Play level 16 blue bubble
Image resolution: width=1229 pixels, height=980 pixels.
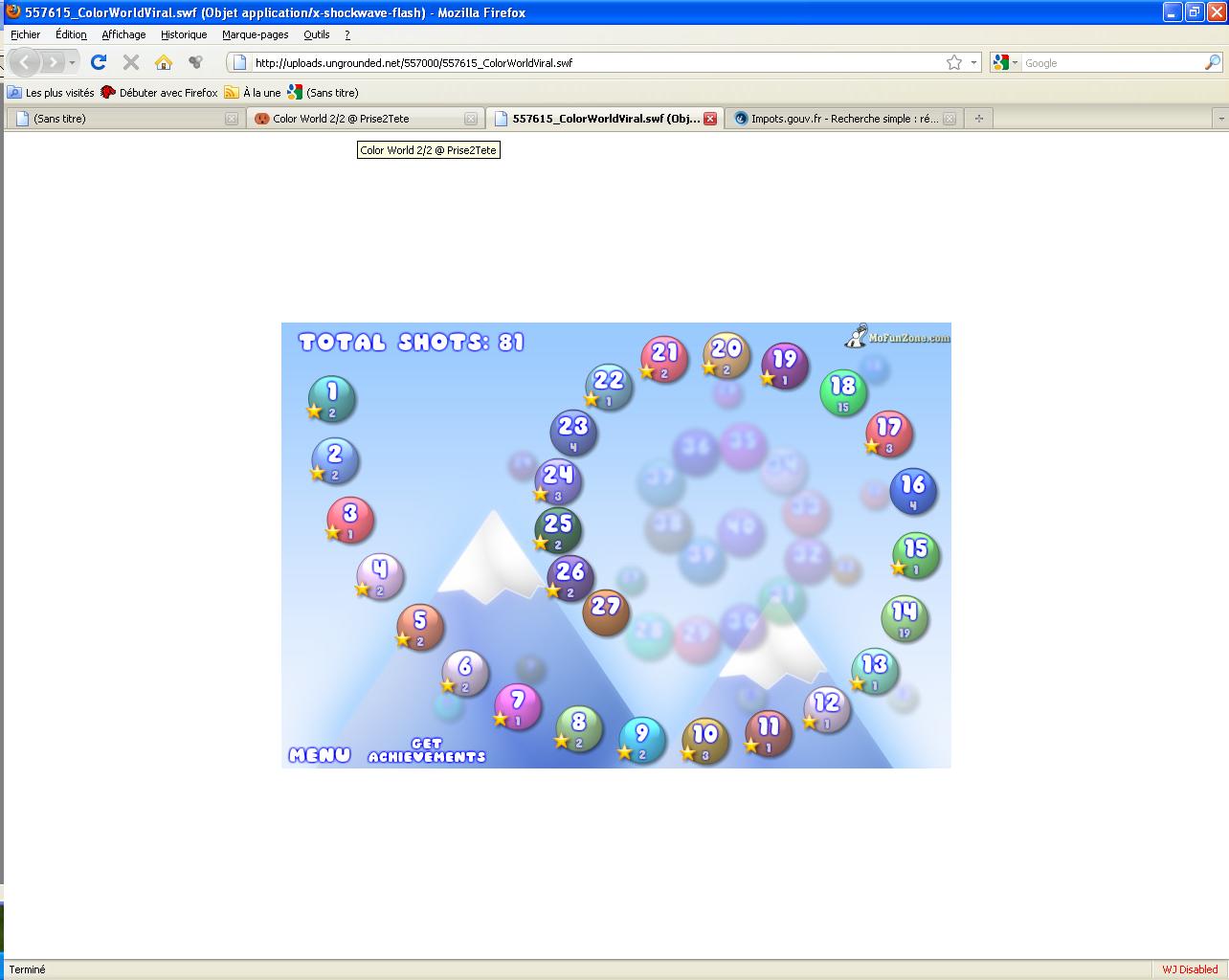click(x=912, y=490)
